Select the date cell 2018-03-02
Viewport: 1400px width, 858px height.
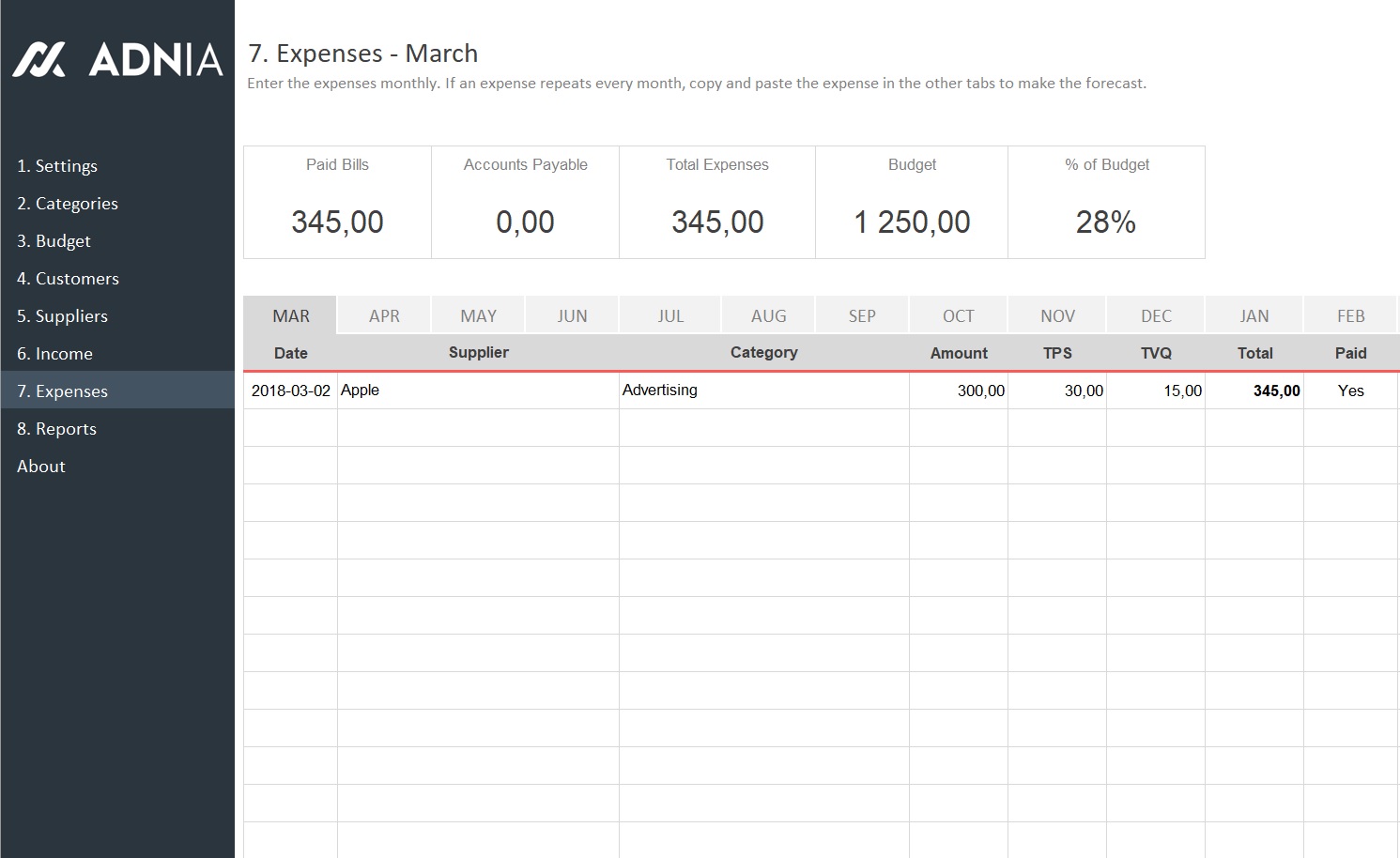[290, 391]
